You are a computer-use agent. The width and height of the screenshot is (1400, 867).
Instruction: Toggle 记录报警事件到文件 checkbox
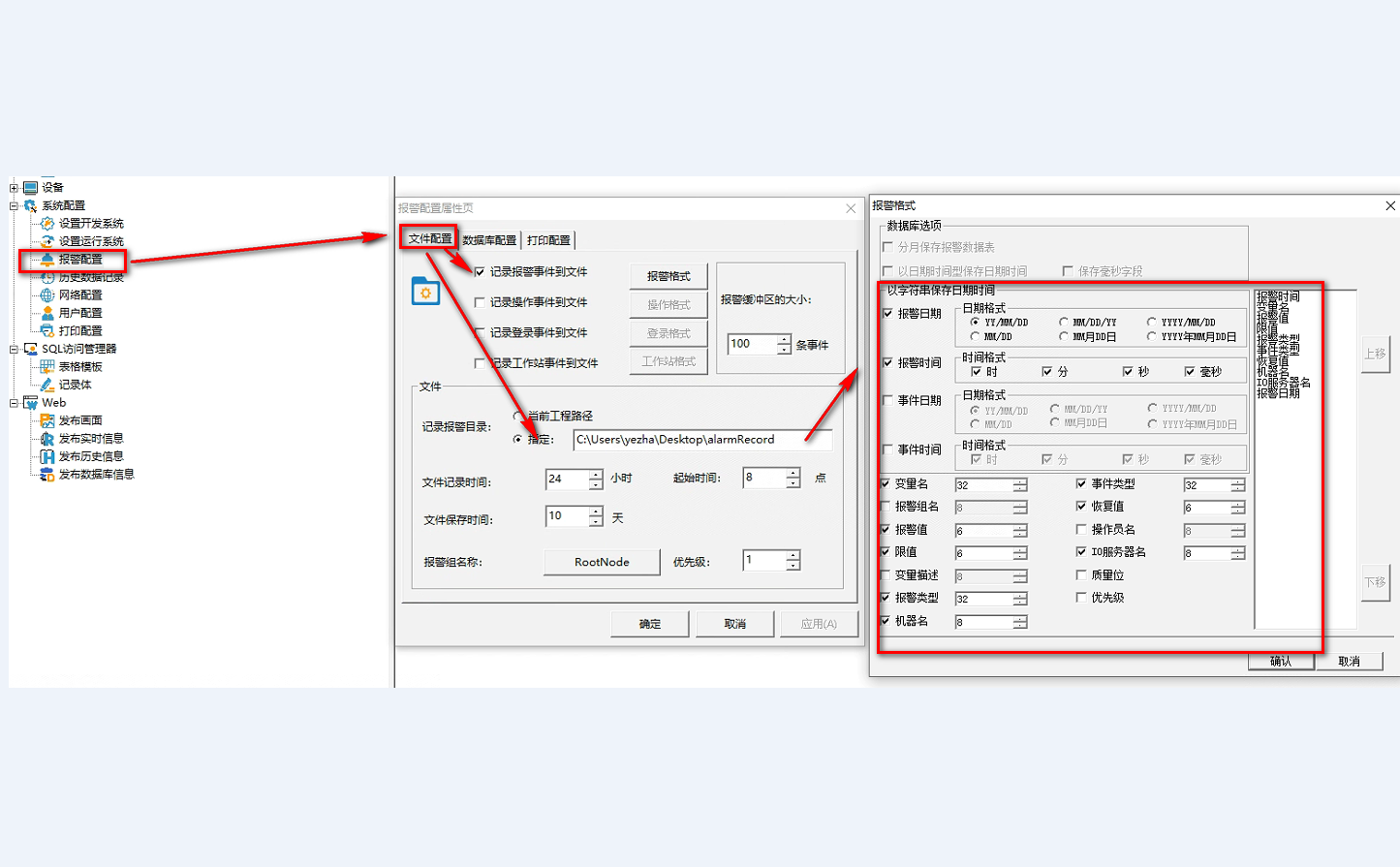click(480, 272)
